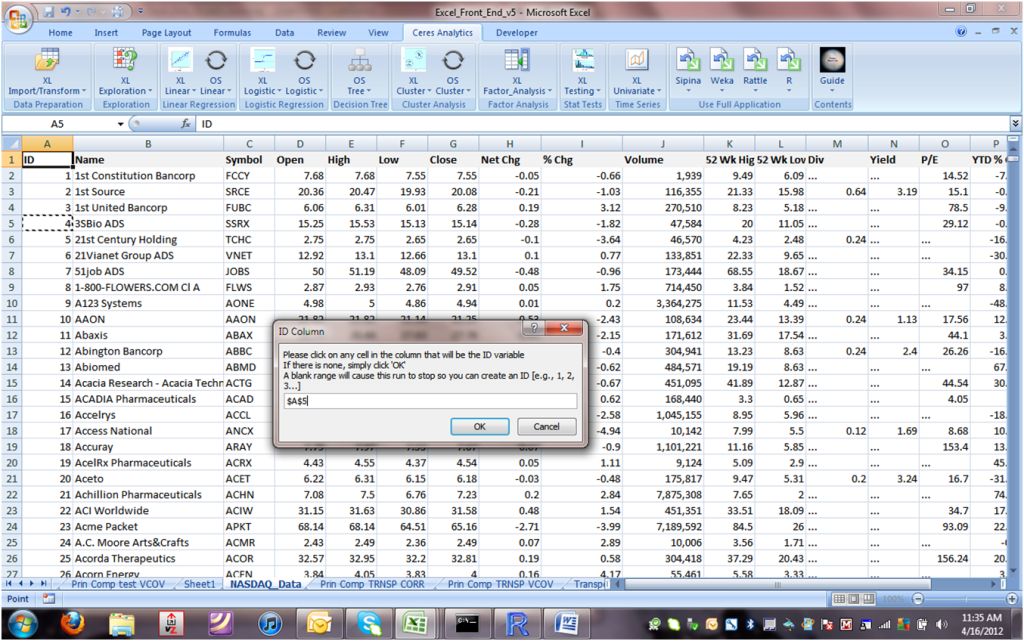The height and width of the screenshot is (641, 1024).
Task: Launch XL Linear regression
Action: [x=180, y=72]
